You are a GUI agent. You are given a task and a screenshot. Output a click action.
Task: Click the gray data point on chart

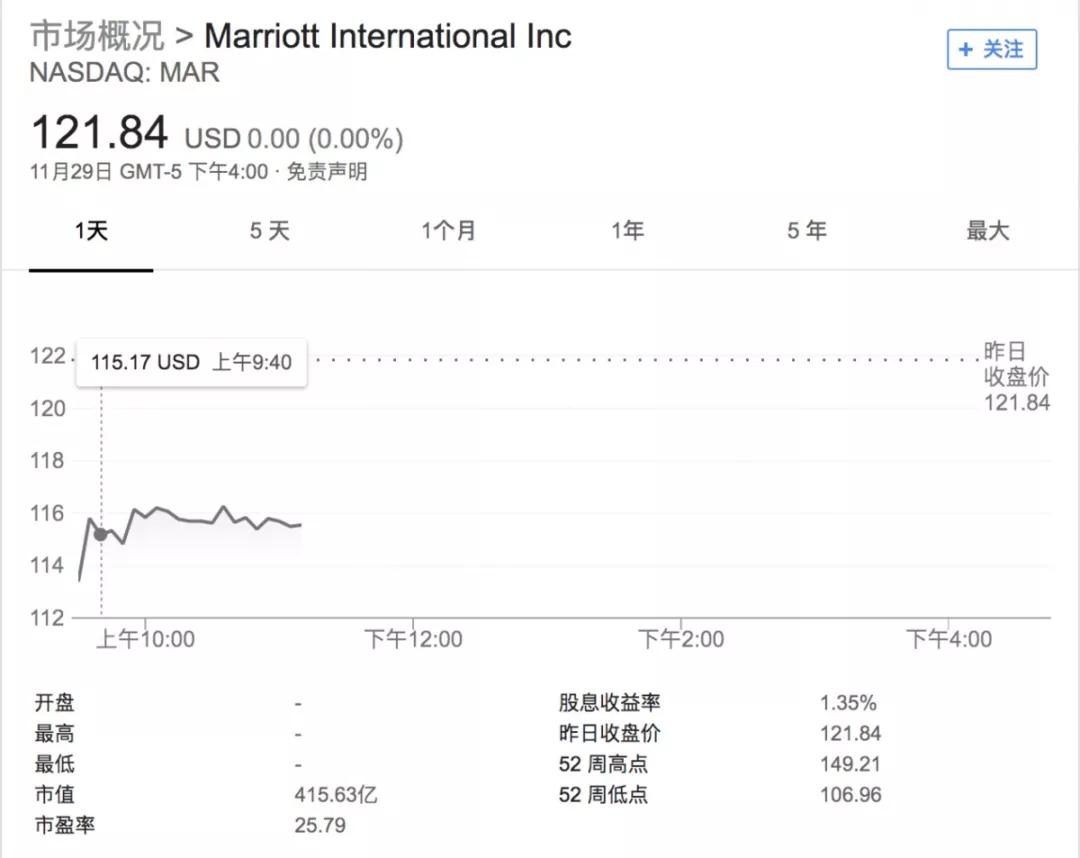coord(101,534)
